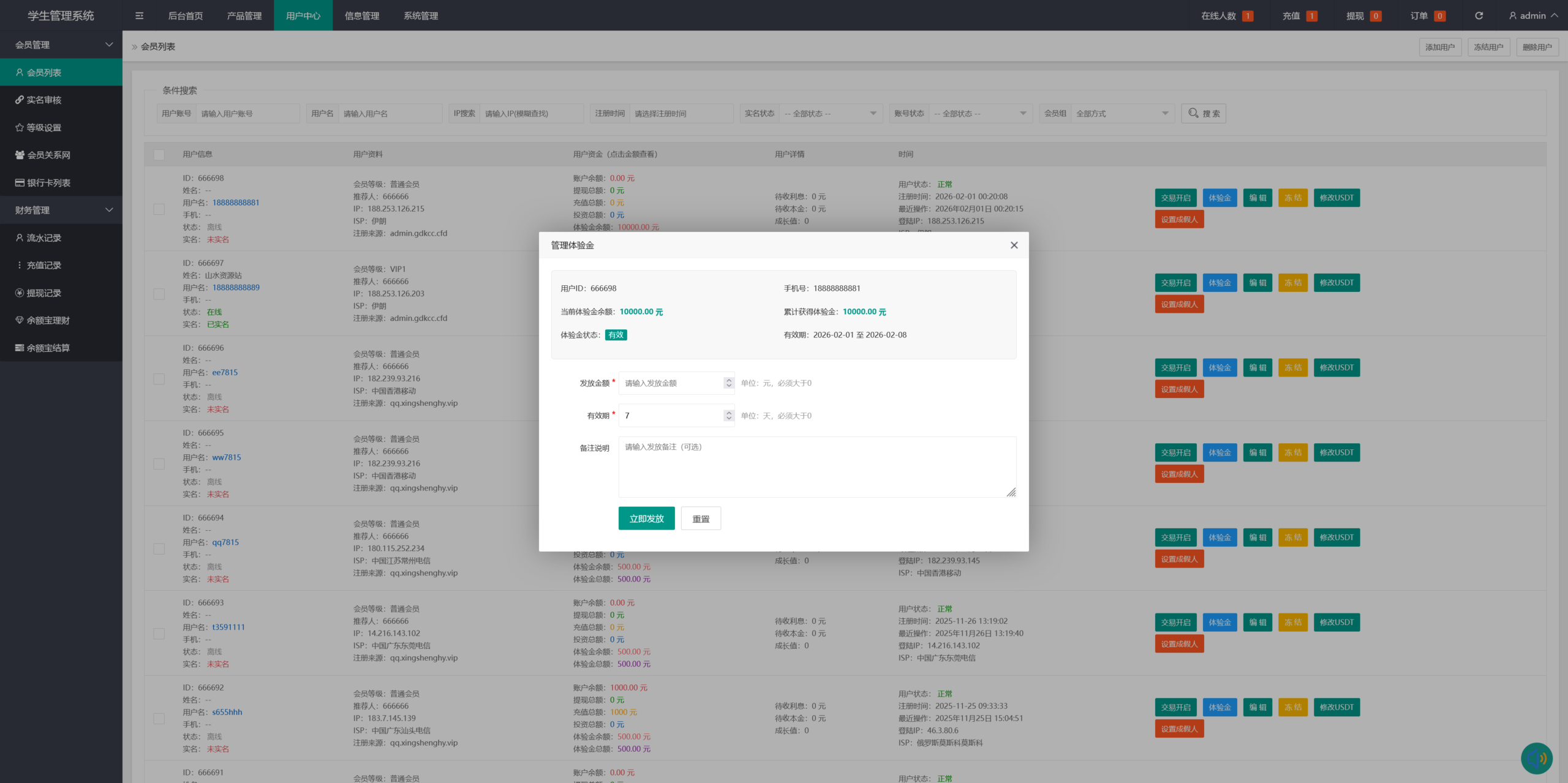The width and height of the screenshot is (1568, 783).
Task: Click the floating support icon bottom right
Action: [1536, 758]
